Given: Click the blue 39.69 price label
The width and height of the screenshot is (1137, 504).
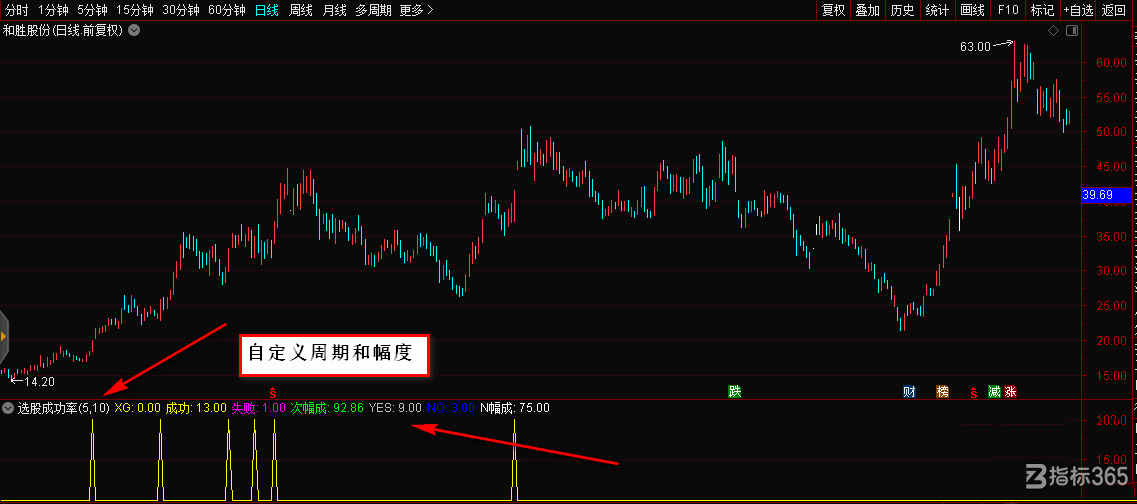Looking at the screenshot, I should (1106, 194).
